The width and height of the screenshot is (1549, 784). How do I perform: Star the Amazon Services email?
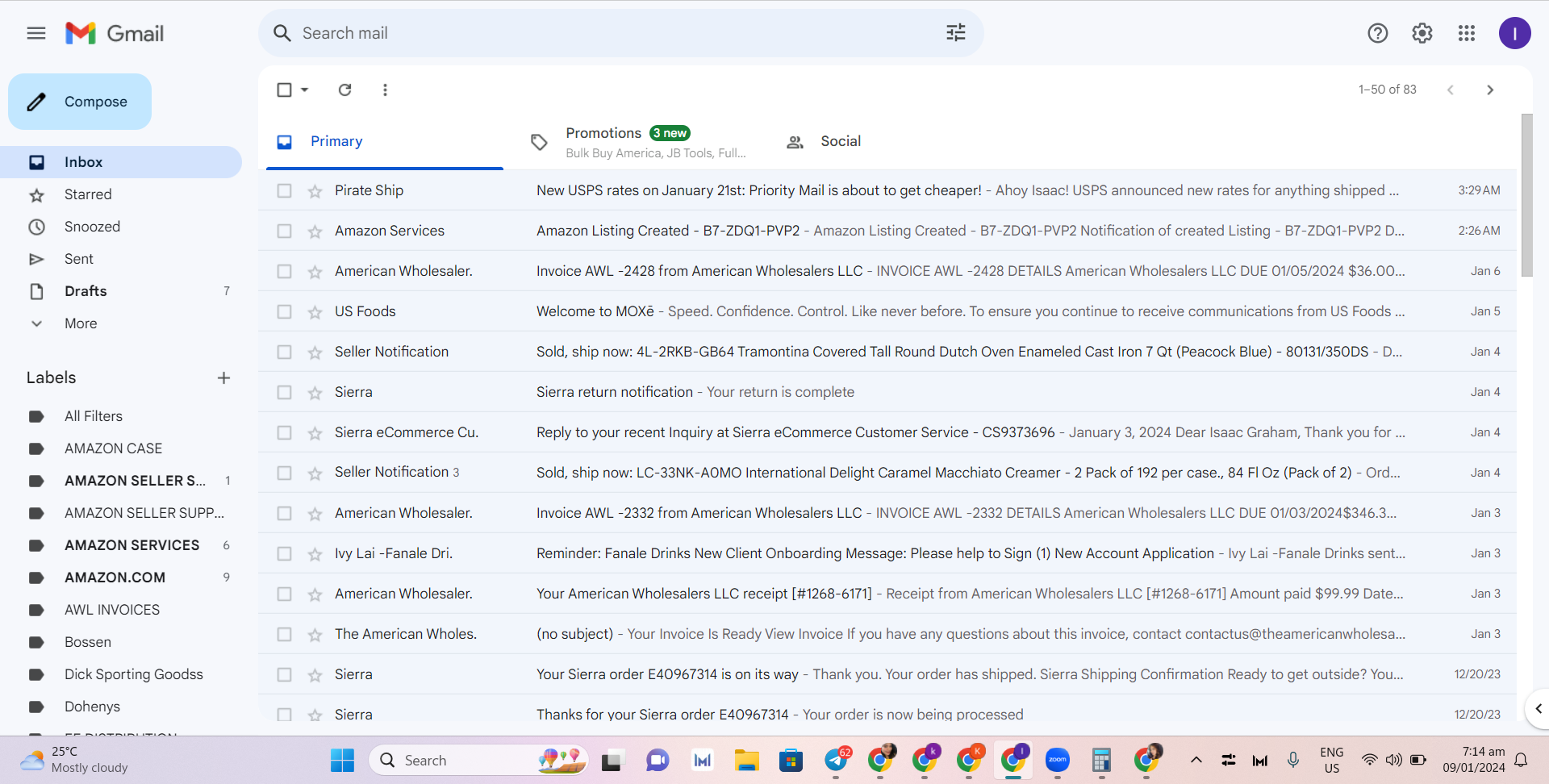(315, 231)
